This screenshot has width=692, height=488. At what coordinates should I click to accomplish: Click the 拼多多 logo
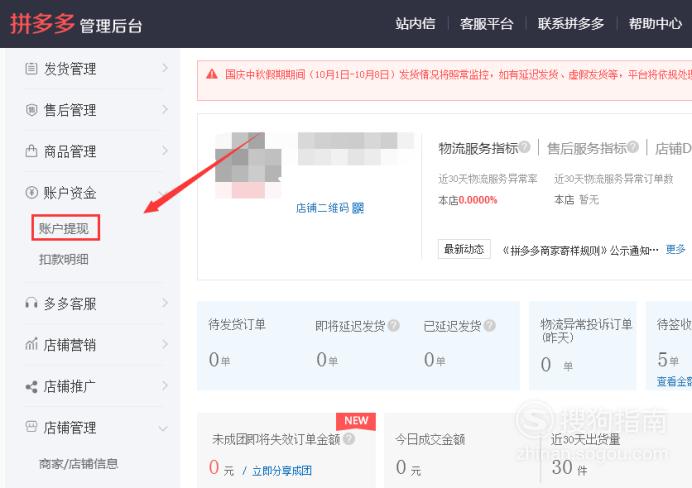pyautogui.click(x=42, y=23)
